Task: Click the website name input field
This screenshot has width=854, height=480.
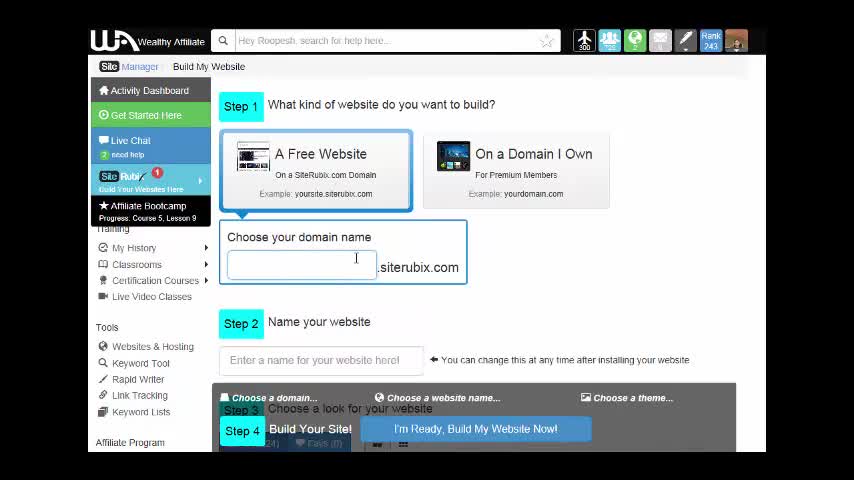Action: [321, 361]
